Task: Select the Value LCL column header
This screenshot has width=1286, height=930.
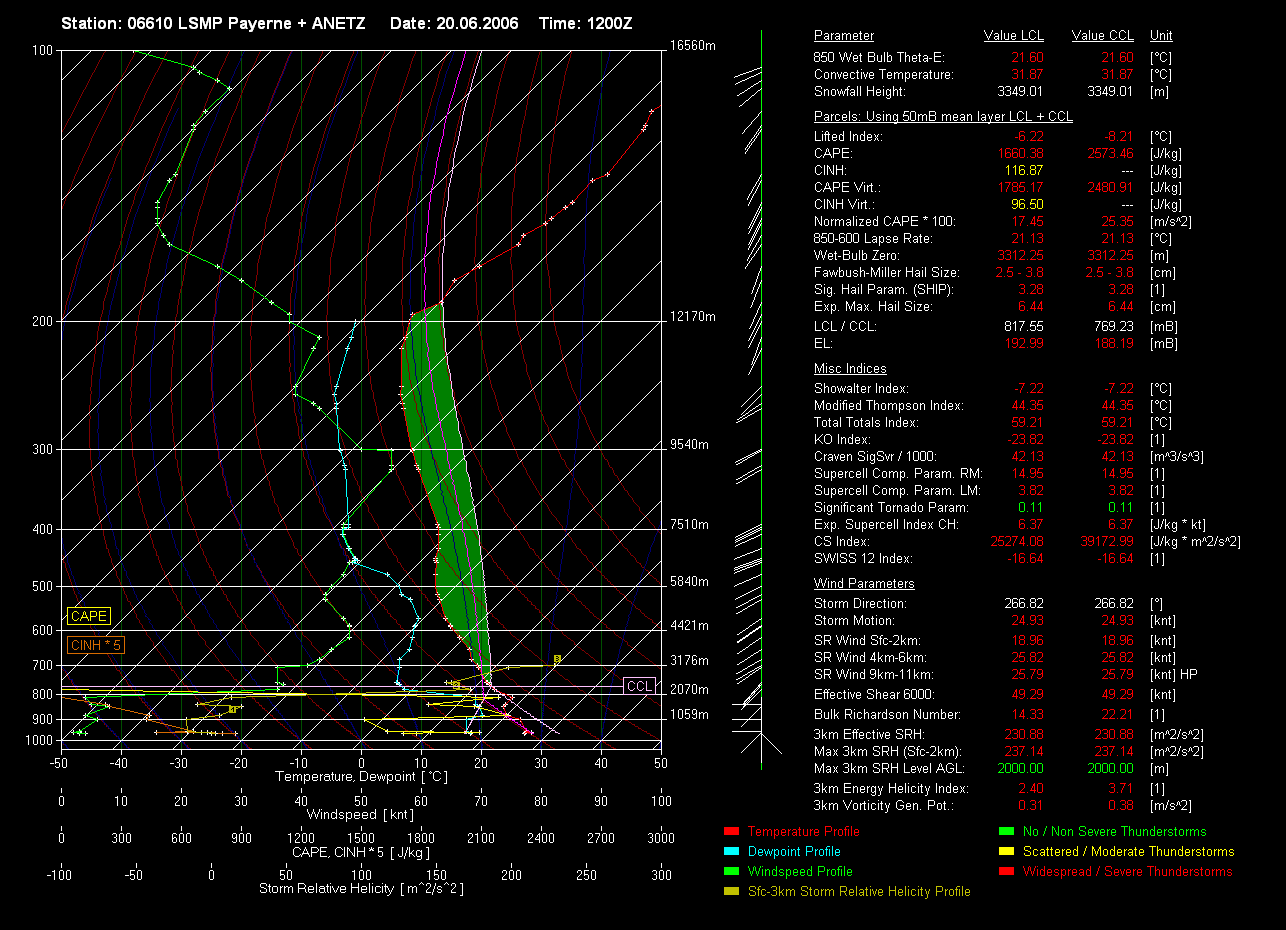Action: click(1013, 36)
